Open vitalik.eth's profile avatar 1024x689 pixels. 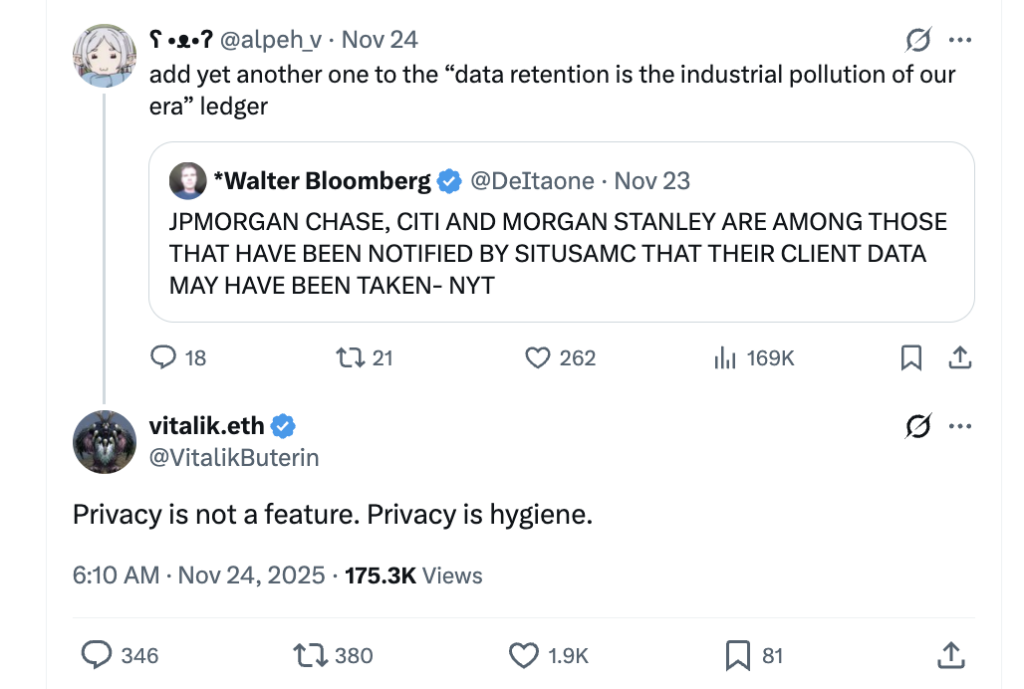104,441
